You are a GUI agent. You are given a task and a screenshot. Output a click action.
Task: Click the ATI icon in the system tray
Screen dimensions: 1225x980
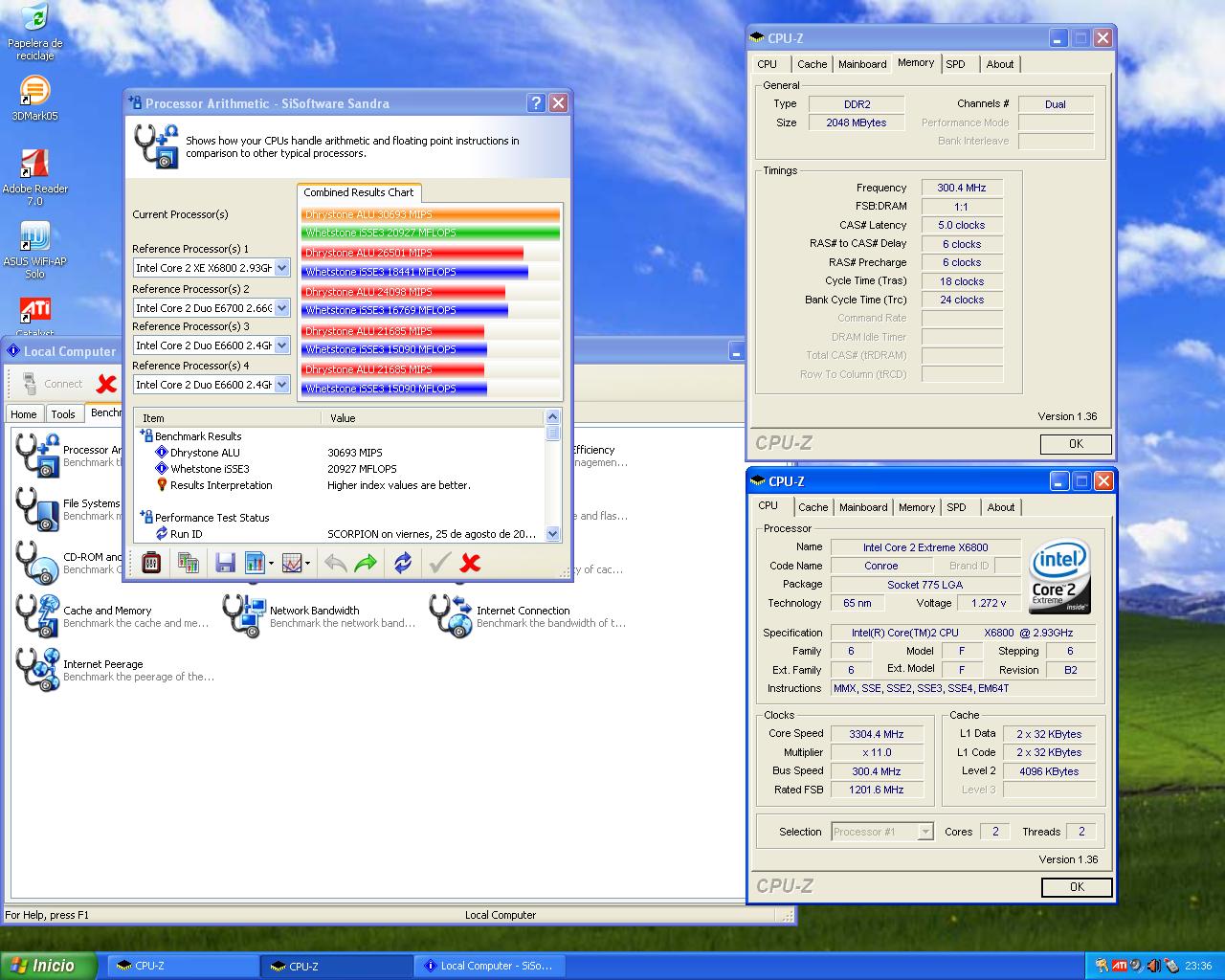coord(1119,966)
